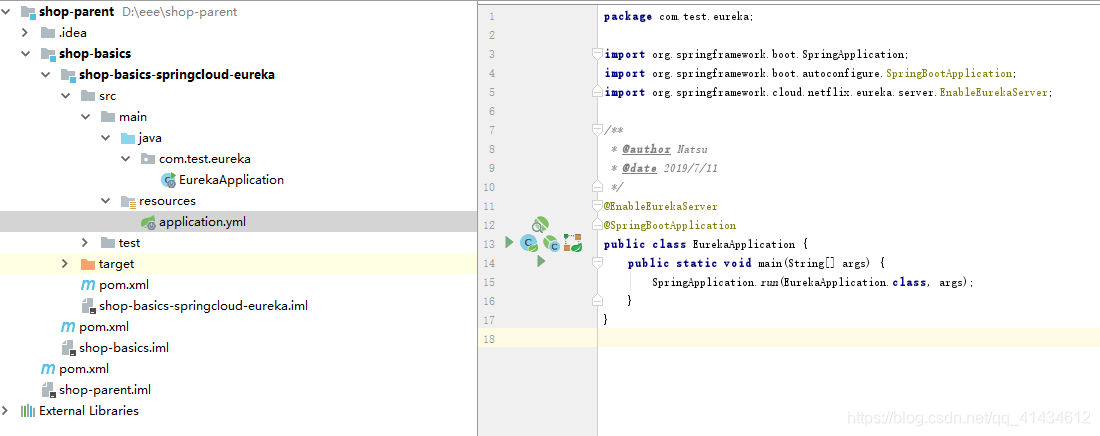Select application.yml in the project tree
This screenshot has height=436, width=1100.
pyautogui.click(x=203, y=222)
